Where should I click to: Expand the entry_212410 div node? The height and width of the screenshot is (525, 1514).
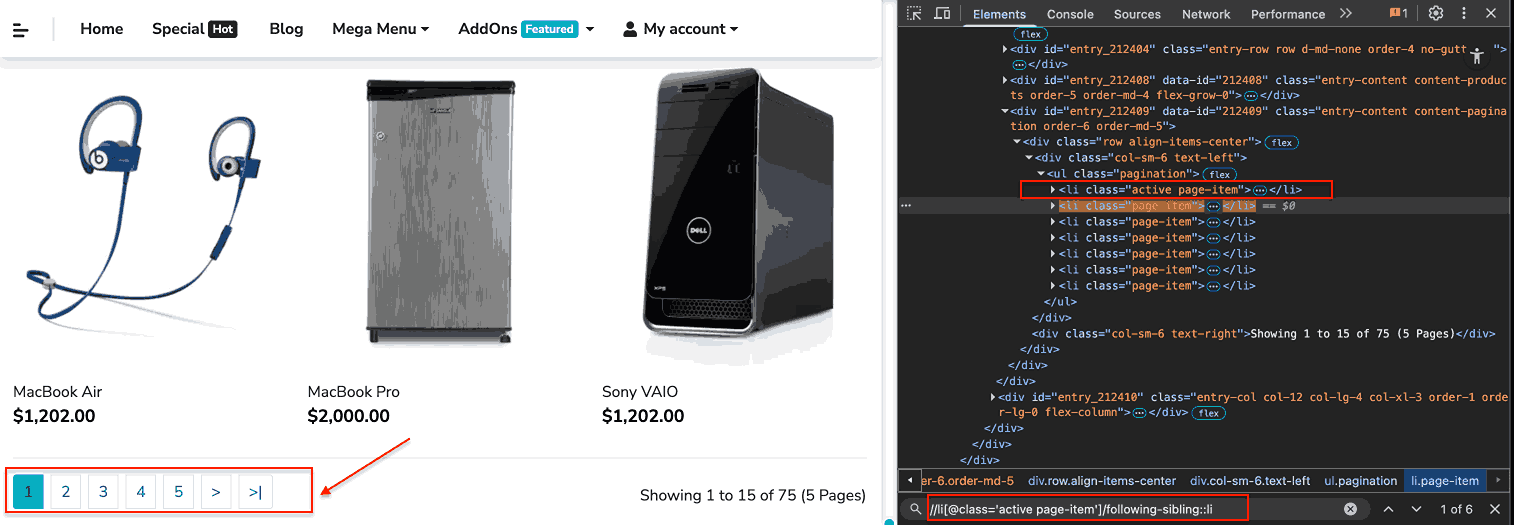pyautogui.click(x=993, y=397)
